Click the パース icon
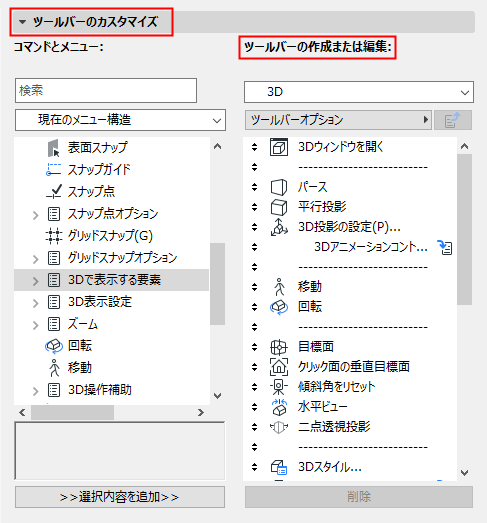 click(279, 187)
